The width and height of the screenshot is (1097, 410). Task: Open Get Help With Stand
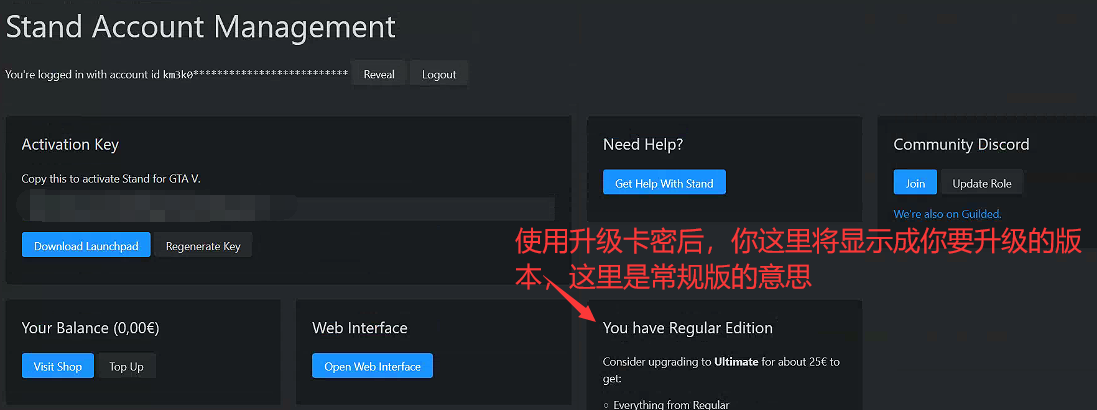(x=664, y=183)
